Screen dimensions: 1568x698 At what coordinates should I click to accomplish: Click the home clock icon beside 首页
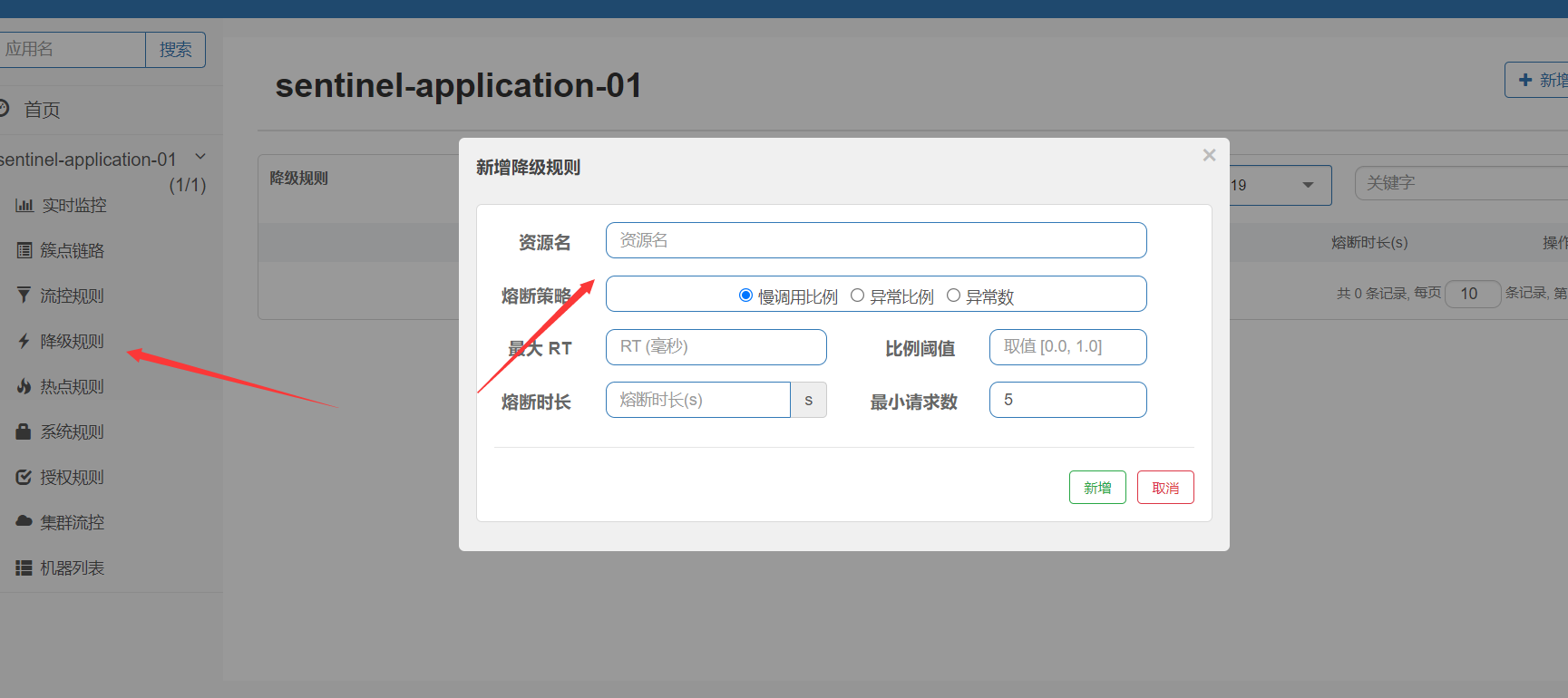click(x=3, y=109)
